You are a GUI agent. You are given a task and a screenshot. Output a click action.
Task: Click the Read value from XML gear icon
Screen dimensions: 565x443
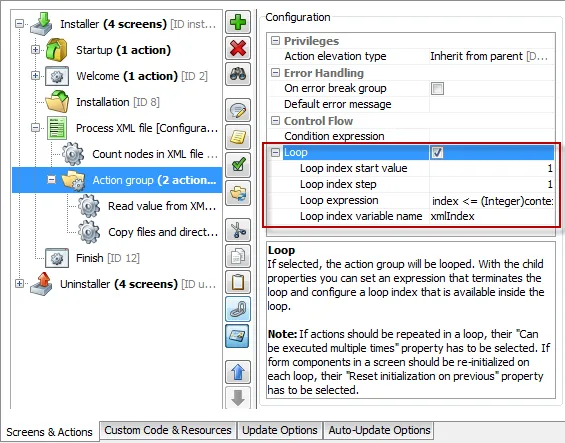coord(89,206)
